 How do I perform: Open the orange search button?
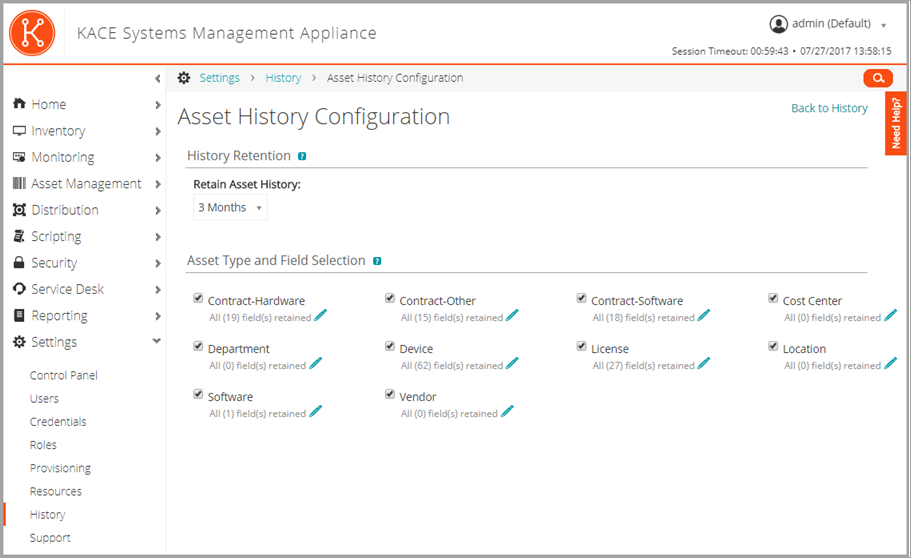877,78
